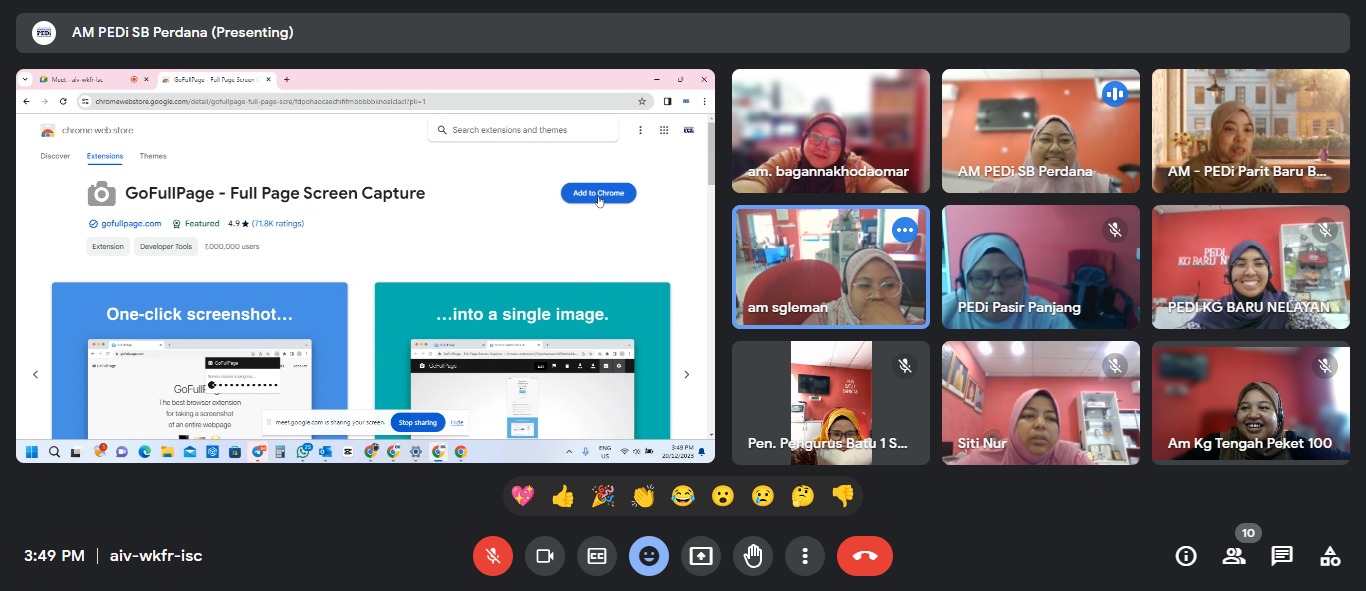
Task: Click the shared screen presentation area
Action: tap(365, 265)
